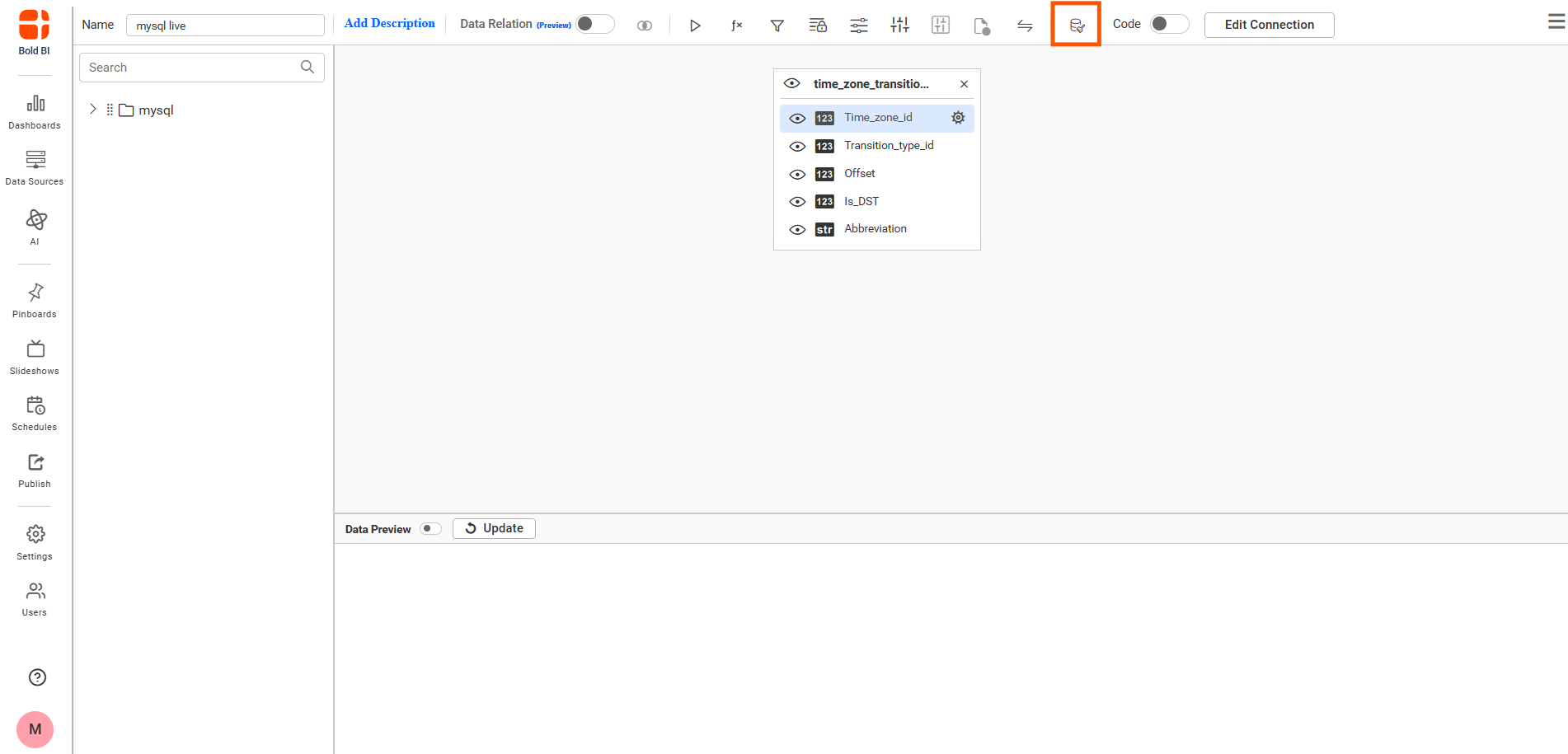Click the highlighted data source validate icon
The image size is (1568, 754).
[1076, 26]
